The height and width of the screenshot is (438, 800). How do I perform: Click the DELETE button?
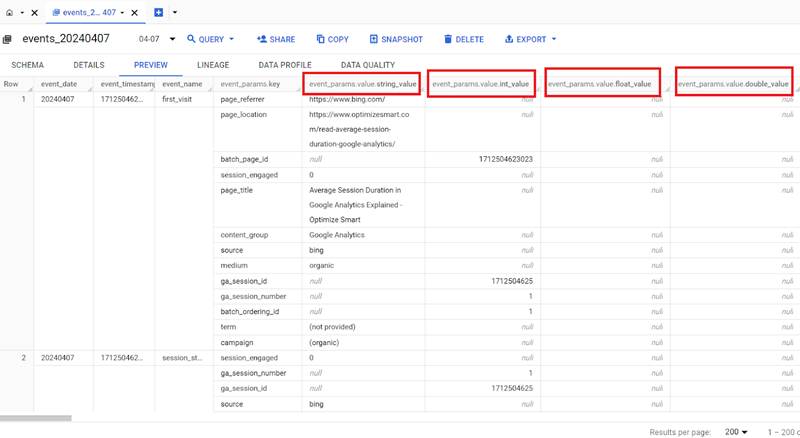tap(463, 39)
